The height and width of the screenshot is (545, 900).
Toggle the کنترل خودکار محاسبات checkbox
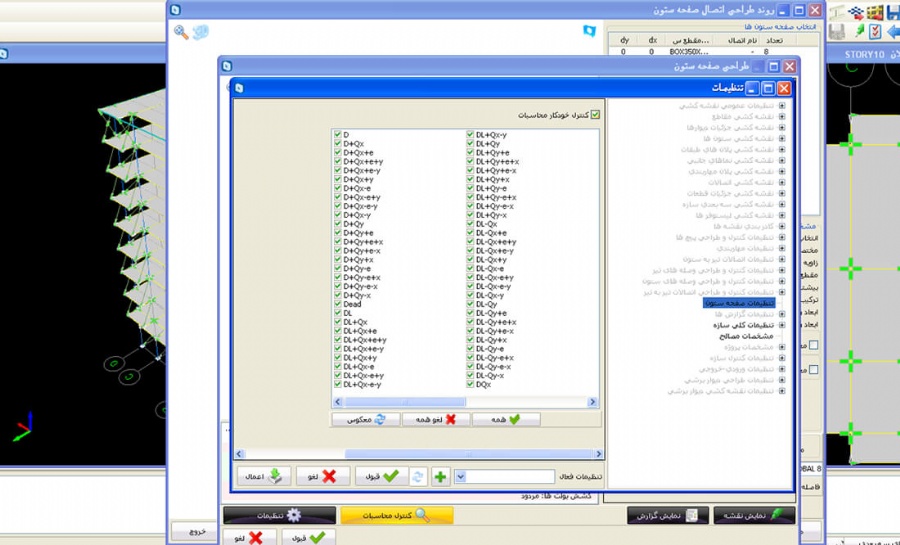click(596, 115)
